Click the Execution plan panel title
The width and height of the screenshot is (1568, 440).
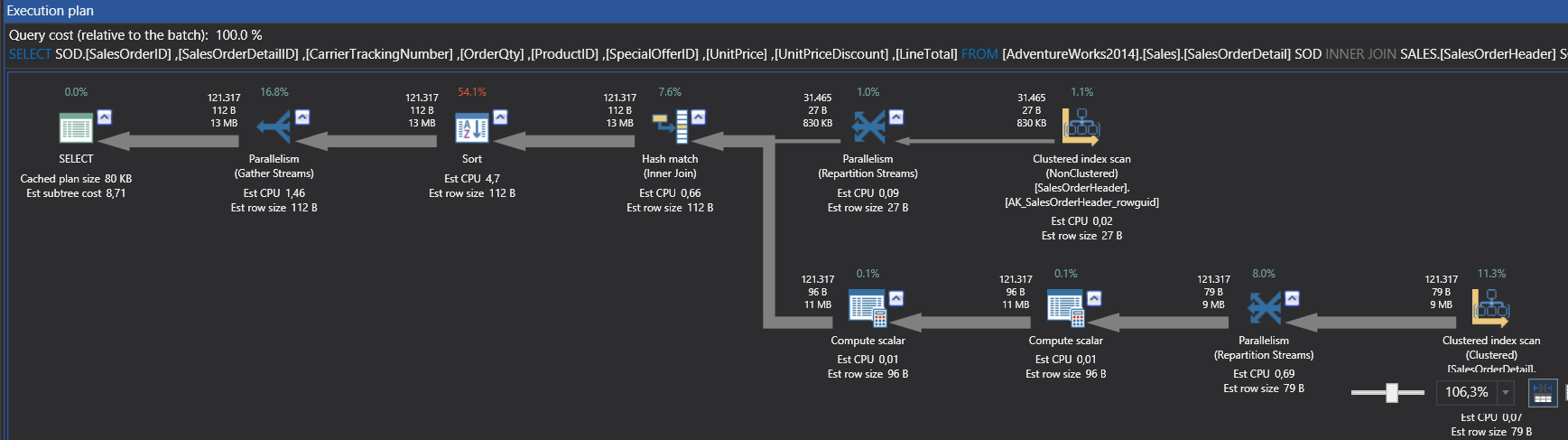(51, 11)
